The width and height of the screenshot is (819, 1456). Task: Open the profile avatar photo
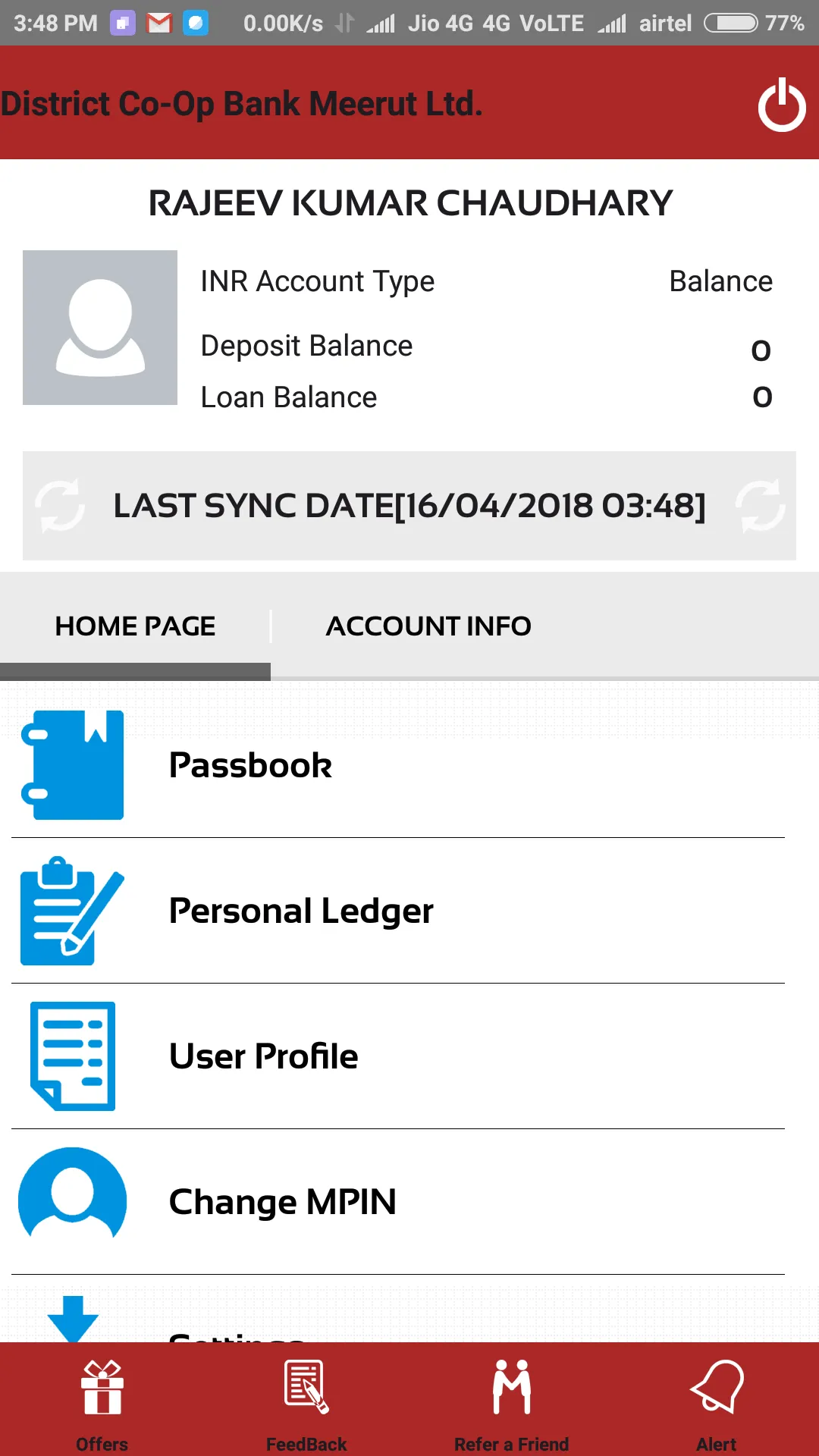click(100, 328)
